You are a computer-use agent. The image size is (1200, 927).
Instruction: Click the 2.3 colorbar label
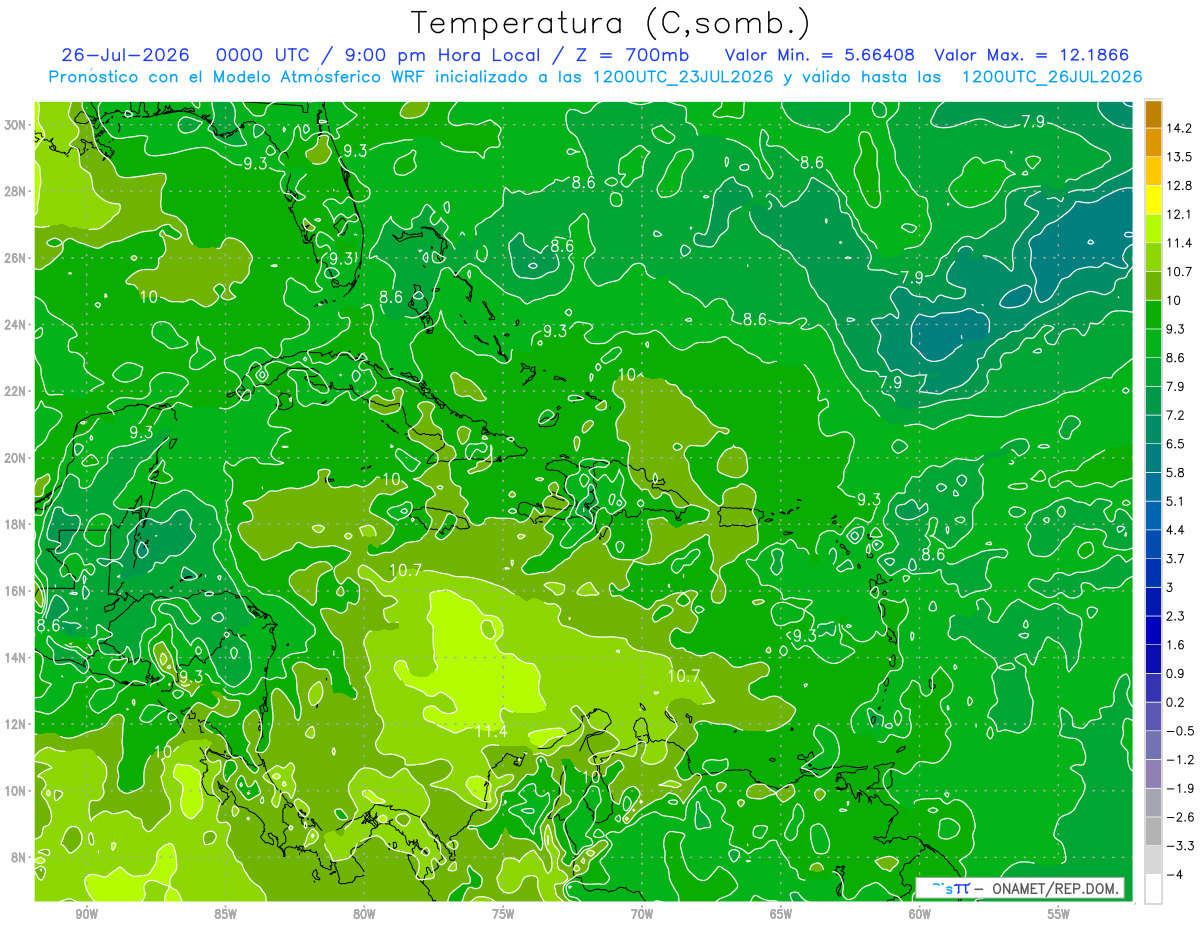(1176, 616)
